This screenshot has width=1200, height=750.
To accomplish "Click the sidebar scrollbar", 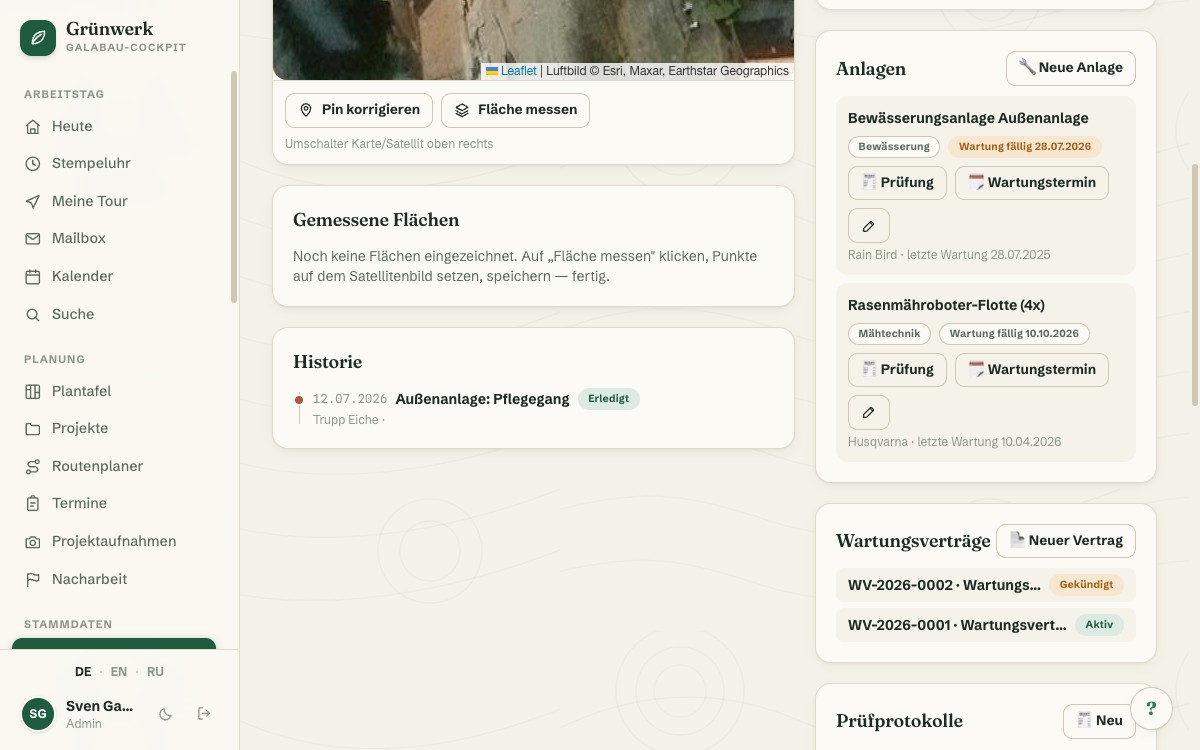I will click(x=234, y=186).
